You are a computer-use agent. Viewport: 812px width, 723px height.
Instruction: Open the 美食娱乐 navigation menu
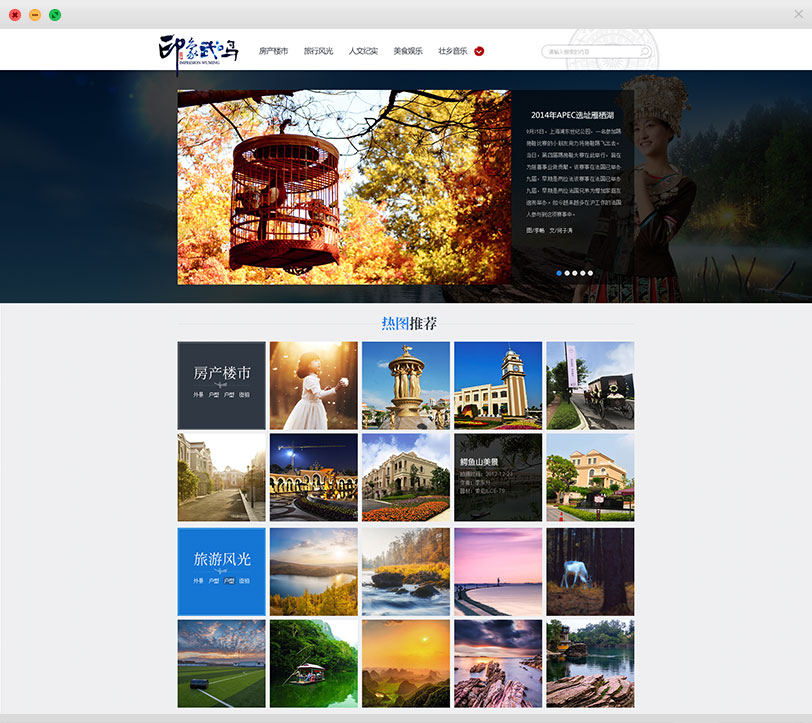point(408,51)
